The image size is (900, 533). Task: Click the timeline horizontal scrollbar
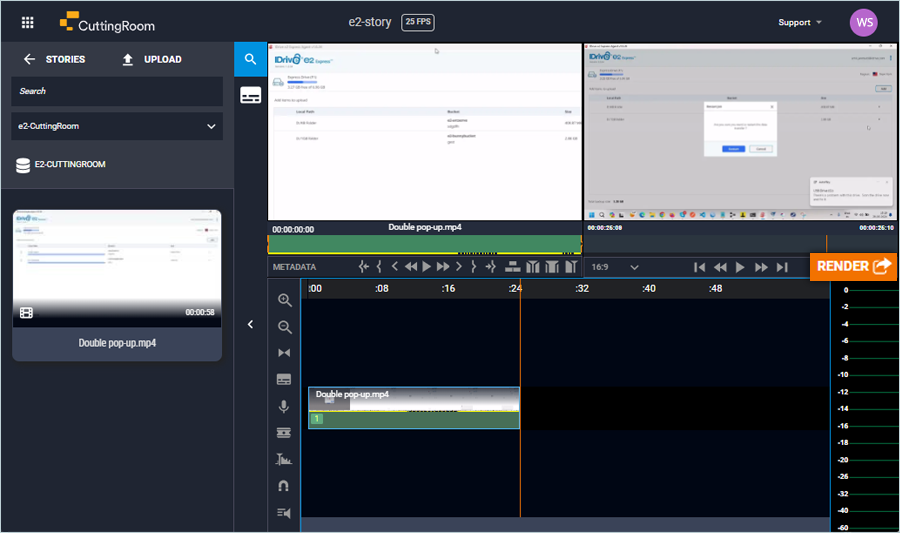click(x=565, y=524)
